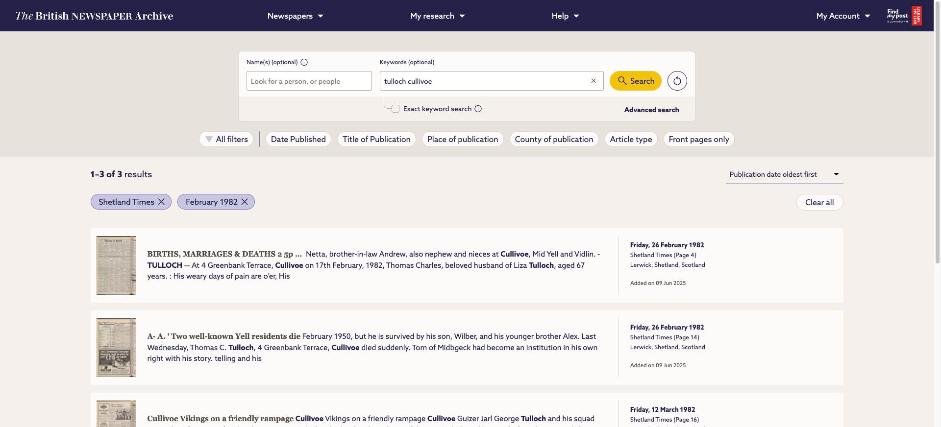Focus the Name(s) person input field
This screenshot has height=427, width=941.
(309, 81)
